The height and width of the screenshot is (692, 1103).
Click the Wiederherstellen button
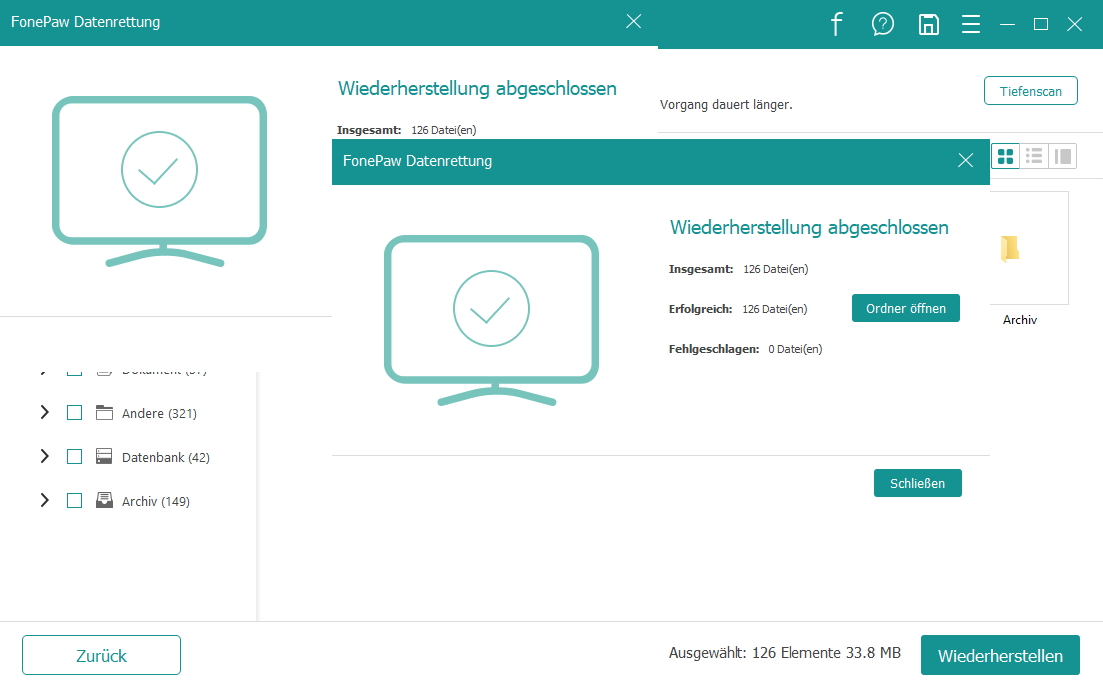point(1000,655)
